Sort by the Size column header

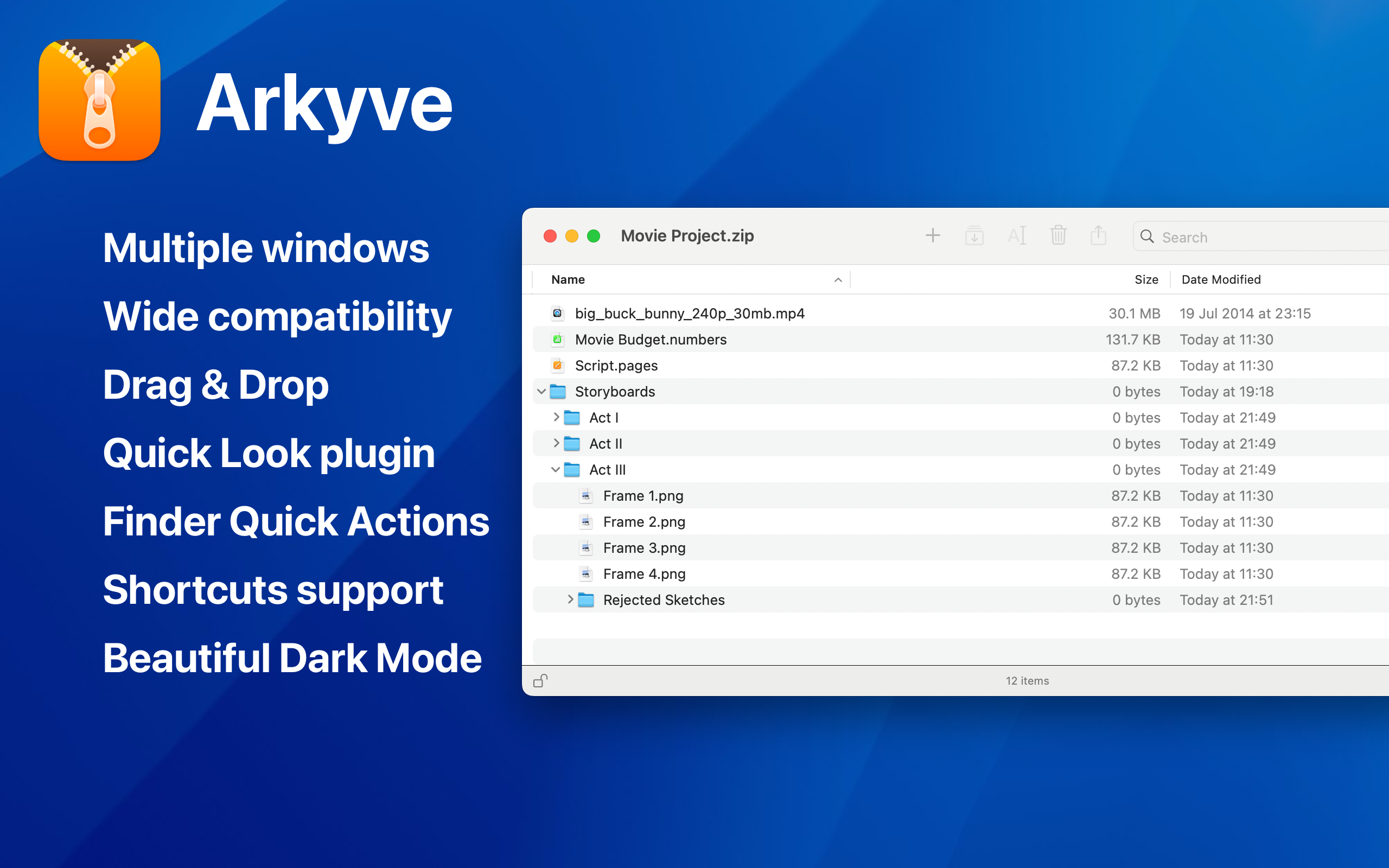(1146, 279)
